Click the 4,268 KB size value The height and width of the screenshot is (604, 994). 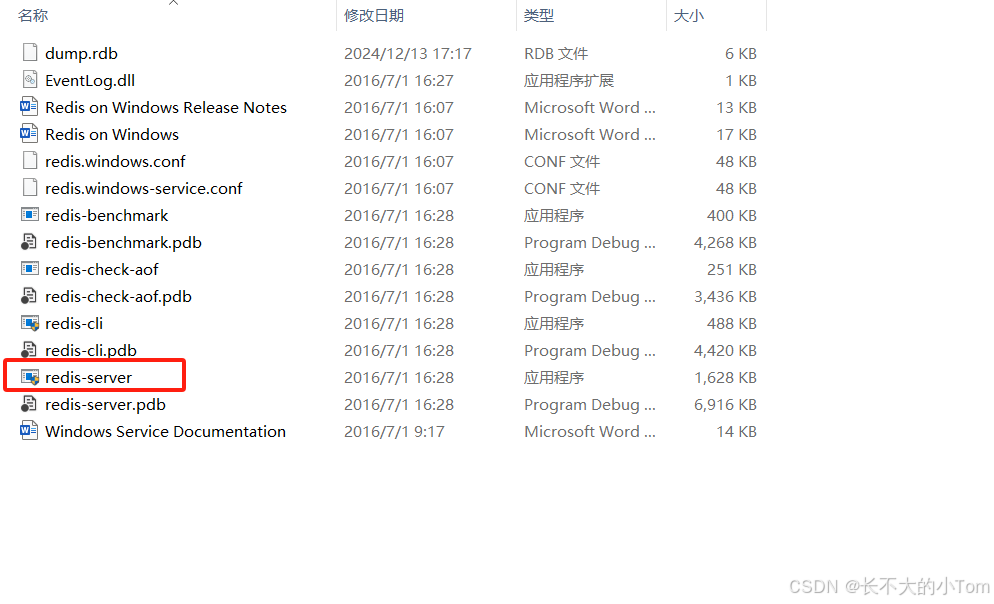click(725, 243)
